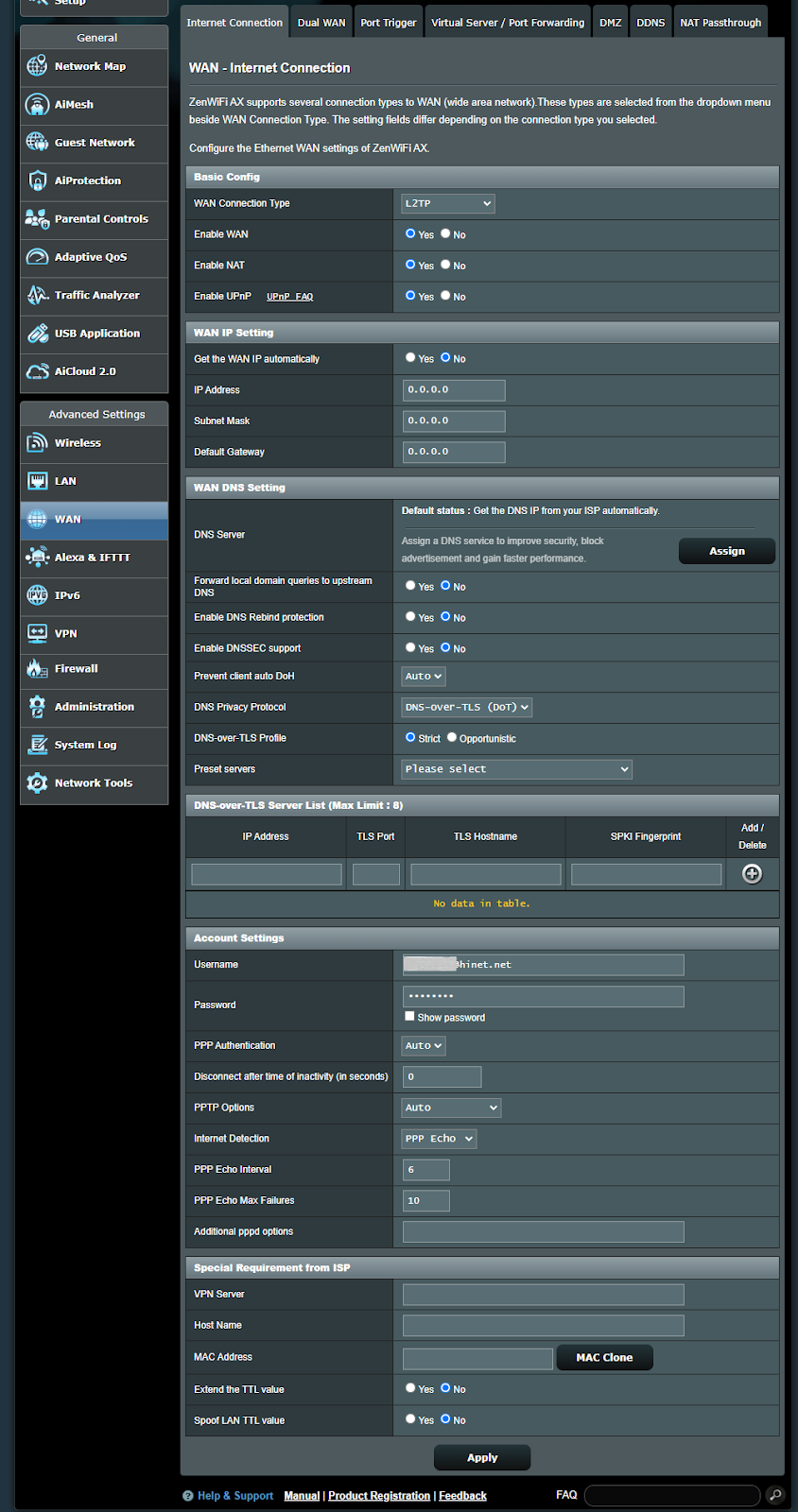This screenshot has height=1512, width=798.
Task: Open AiCloud 2.0 cloud icon
Action: coord(37,371)
